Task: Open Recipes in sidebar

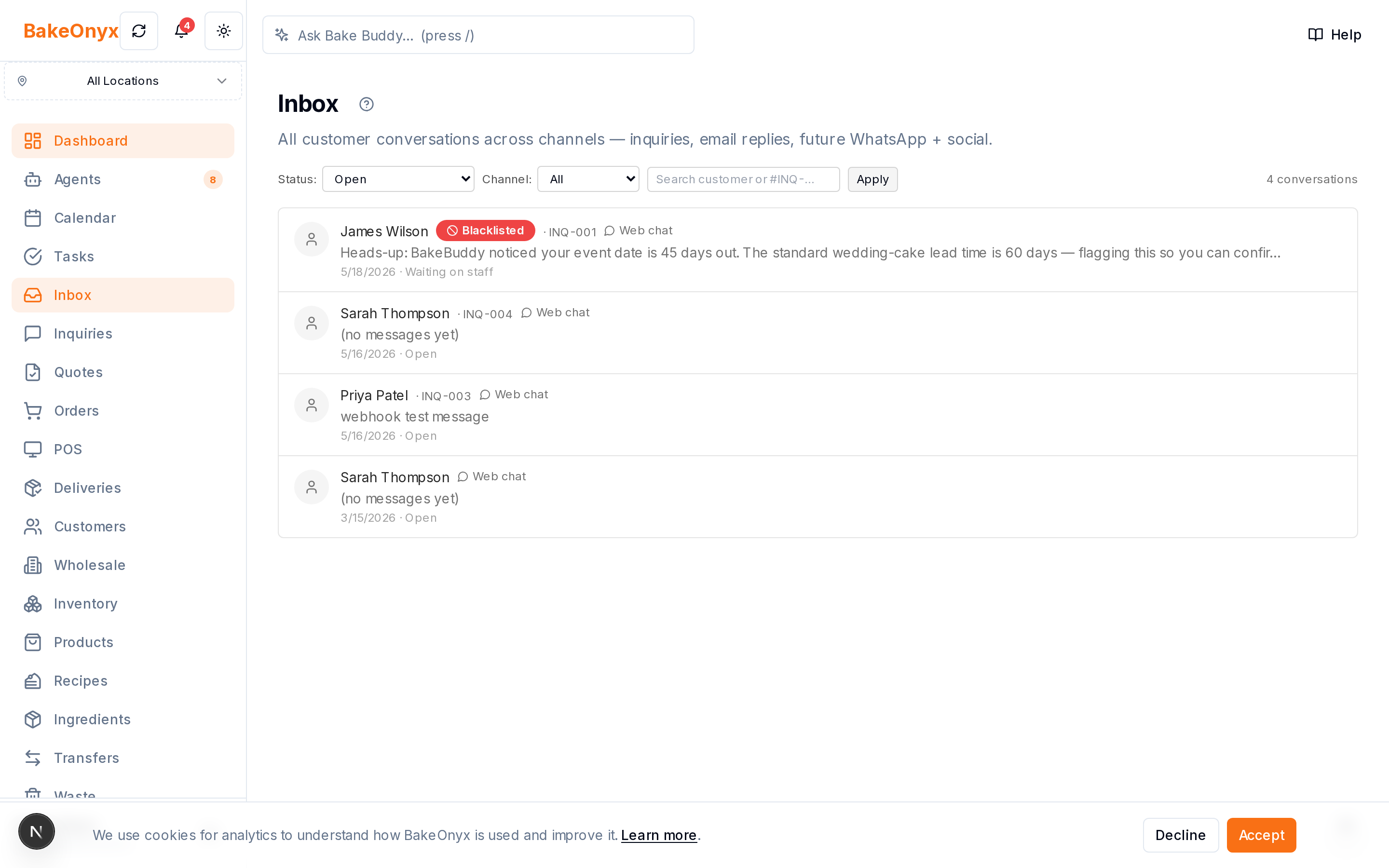Action: (x=123, y=681)
